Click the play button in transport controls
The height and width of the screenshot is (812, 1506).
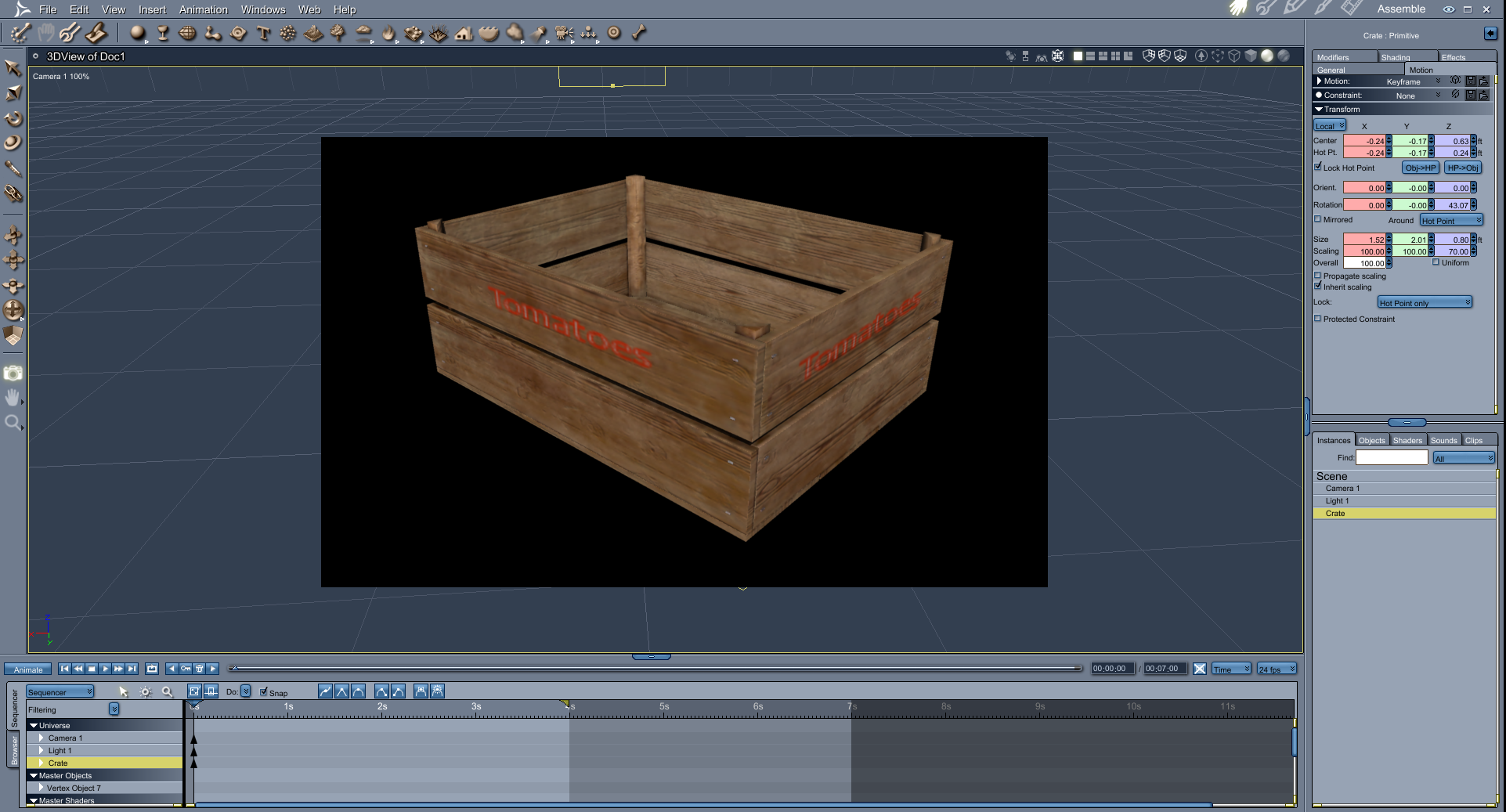click(x=105, y=669)
